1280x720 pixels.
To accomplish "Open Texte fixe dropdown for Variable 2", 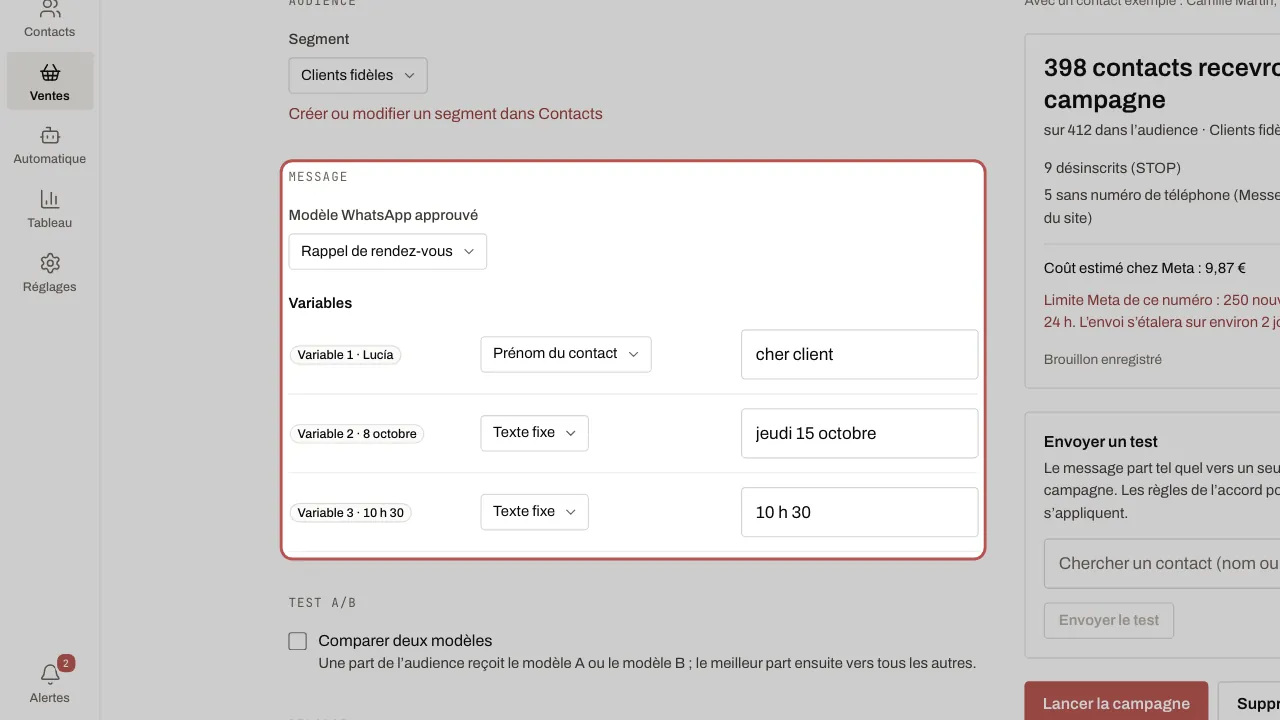I will 535,433.
